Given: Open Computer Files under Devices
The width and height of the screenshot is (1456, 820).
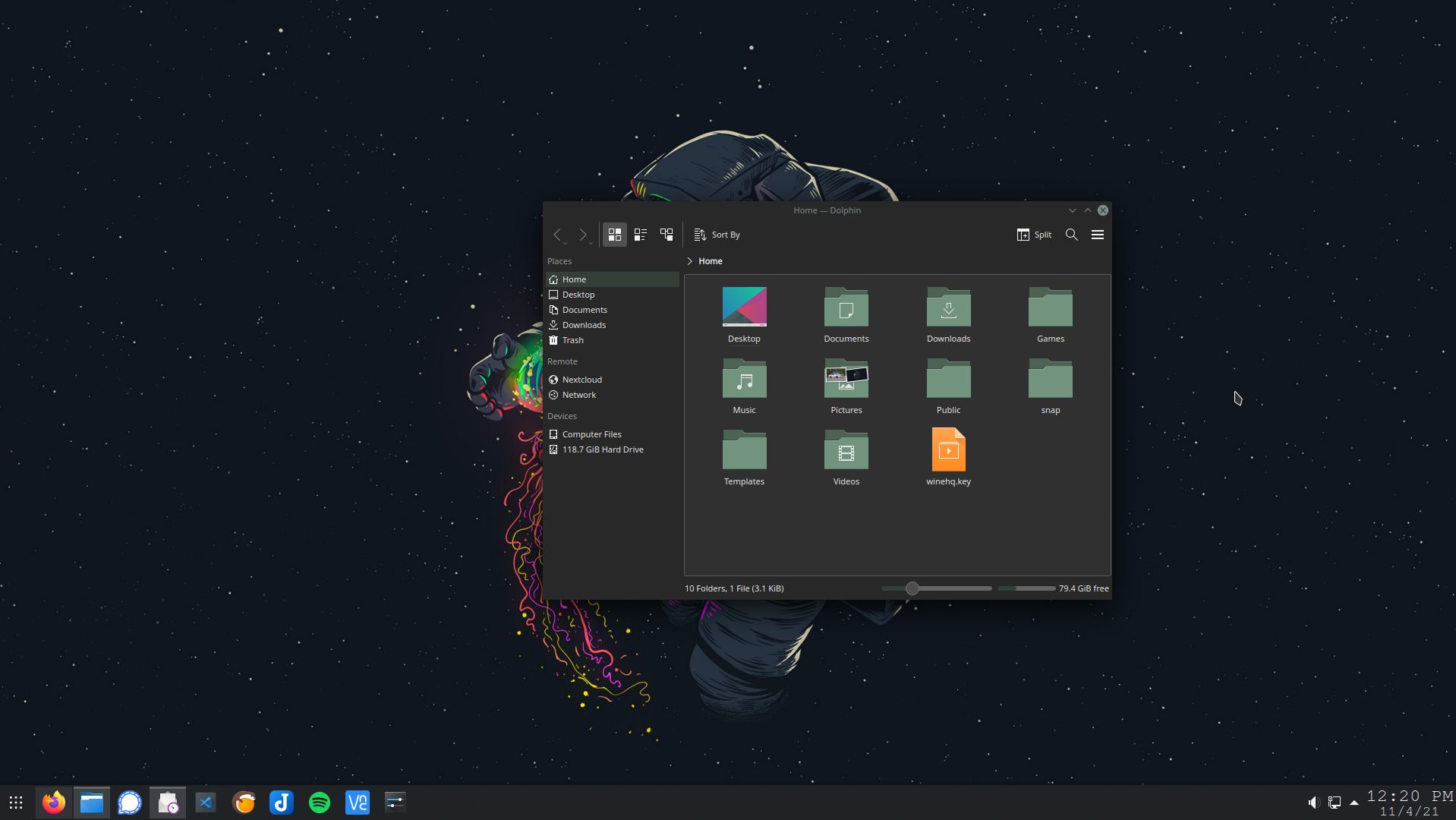Looking at the screenshot, I should coord(591,434).
